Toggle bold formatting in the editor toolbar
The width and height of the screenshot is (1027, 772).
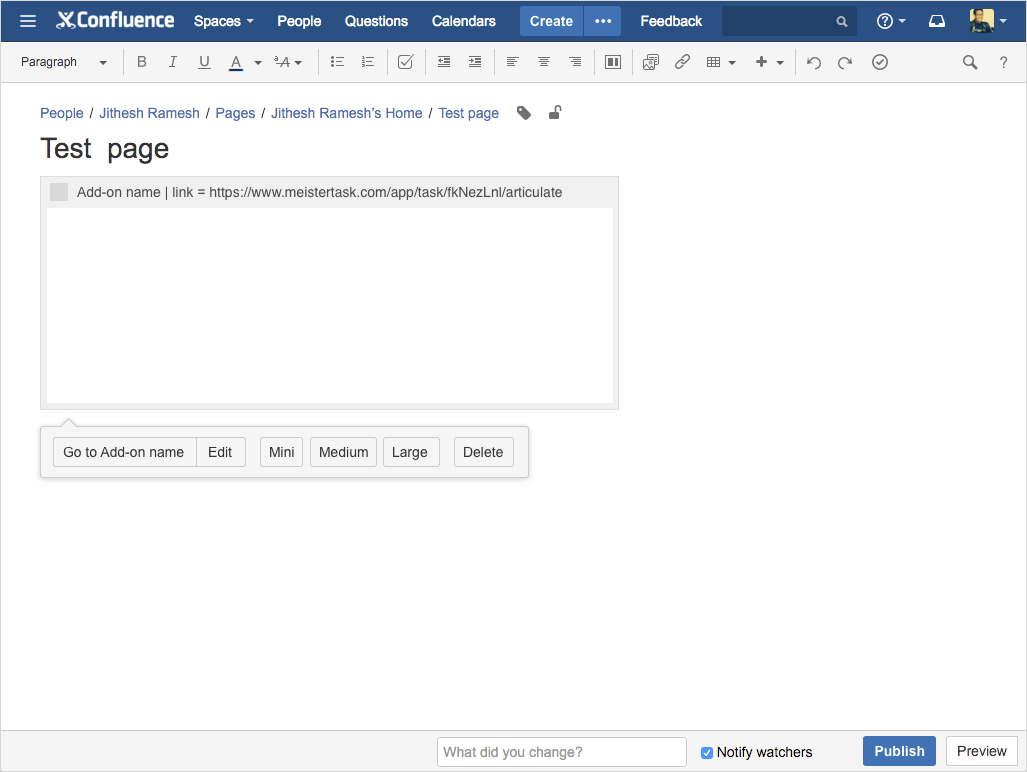point(141,62)
